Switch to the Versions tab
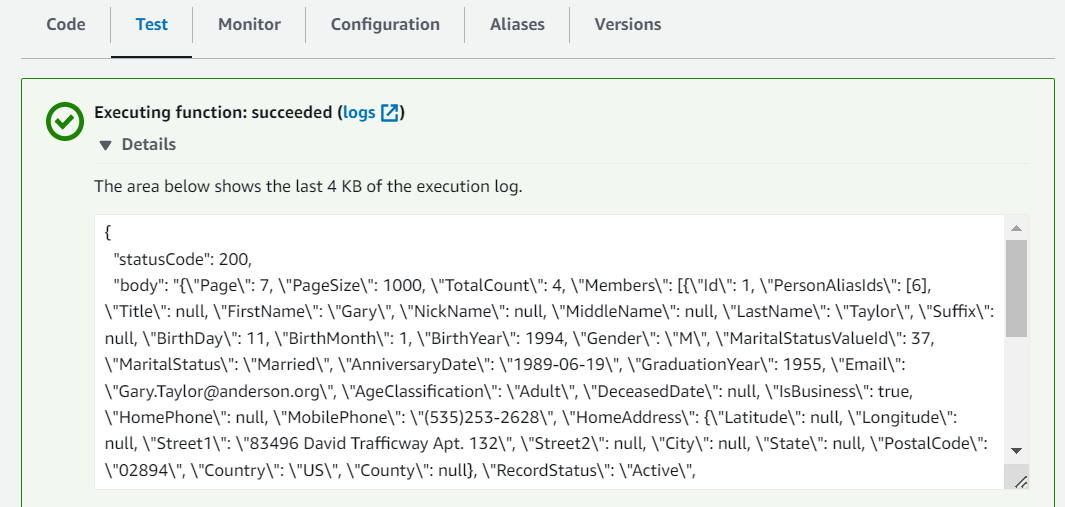 [627, 24]
